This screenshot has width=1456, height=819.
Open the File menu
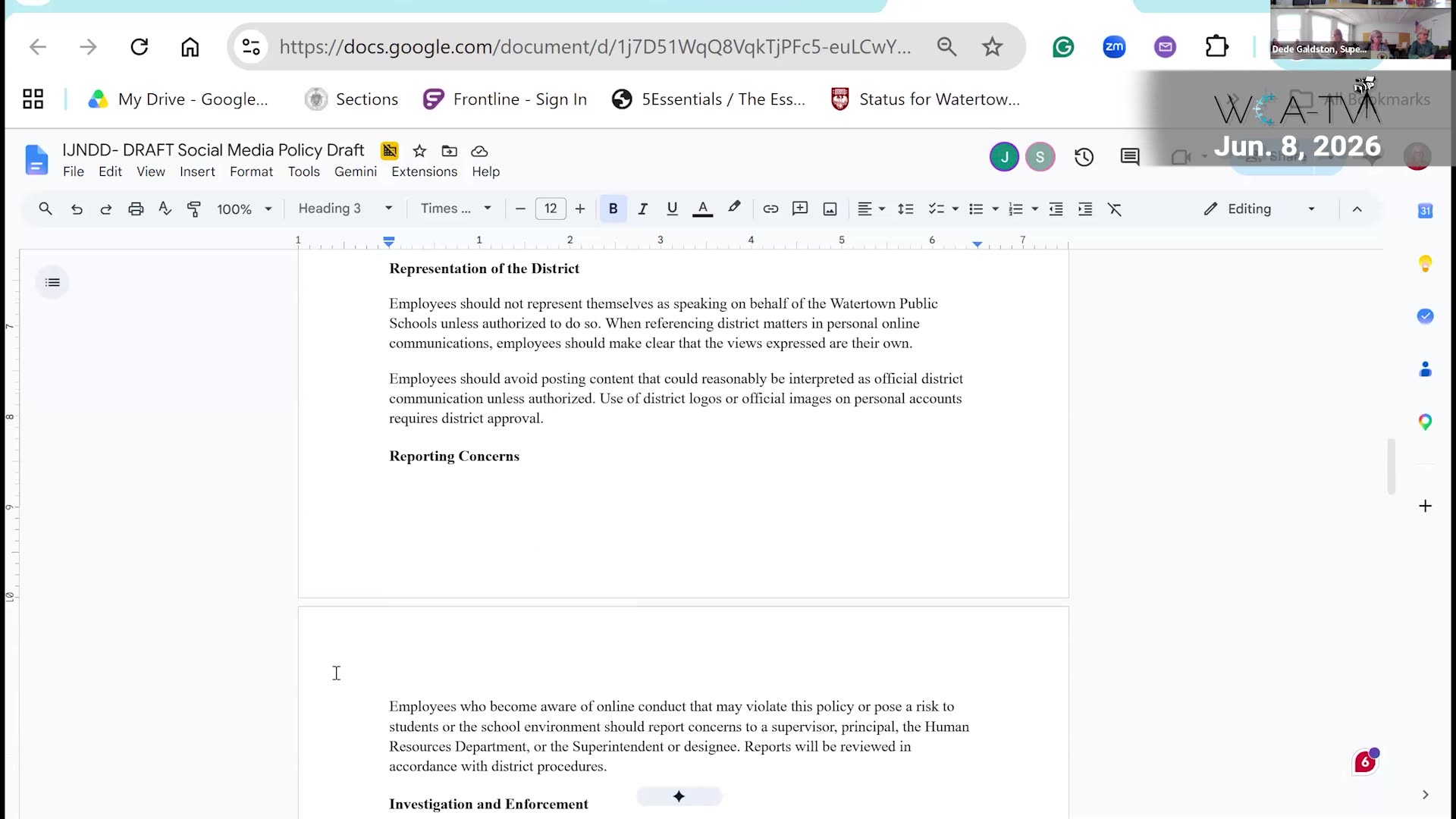pyautogui.click(x=74, y=172)
